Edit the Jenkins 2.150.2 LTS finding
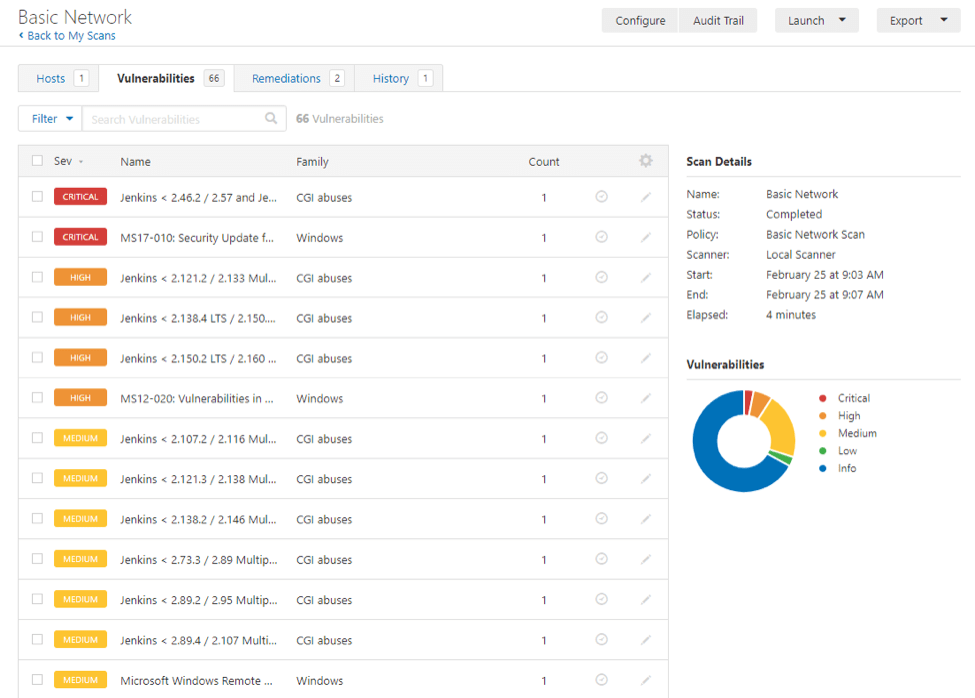 [x=646, y=357]
